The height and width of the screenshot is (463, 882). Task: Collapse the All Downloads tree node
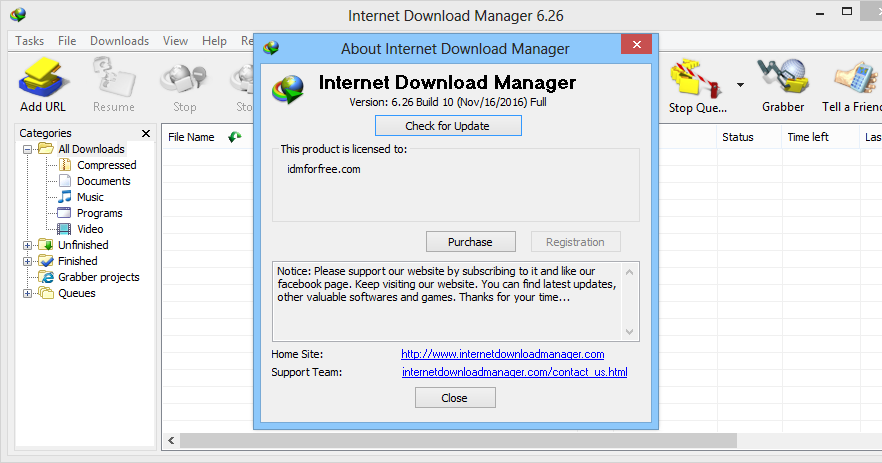[x=27, y=150]
